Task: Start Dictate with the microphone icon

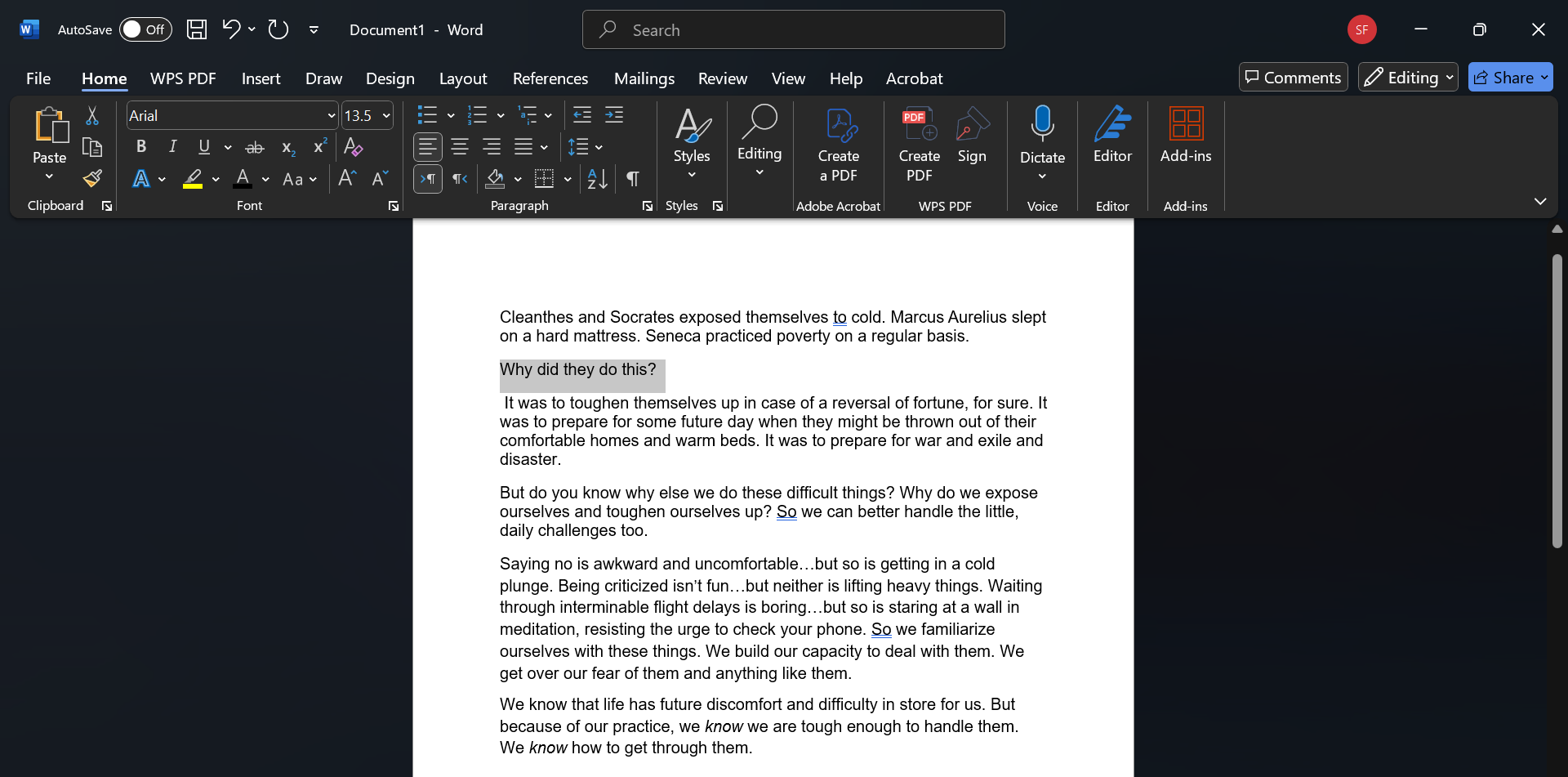Action: [x=1042, y=124]
